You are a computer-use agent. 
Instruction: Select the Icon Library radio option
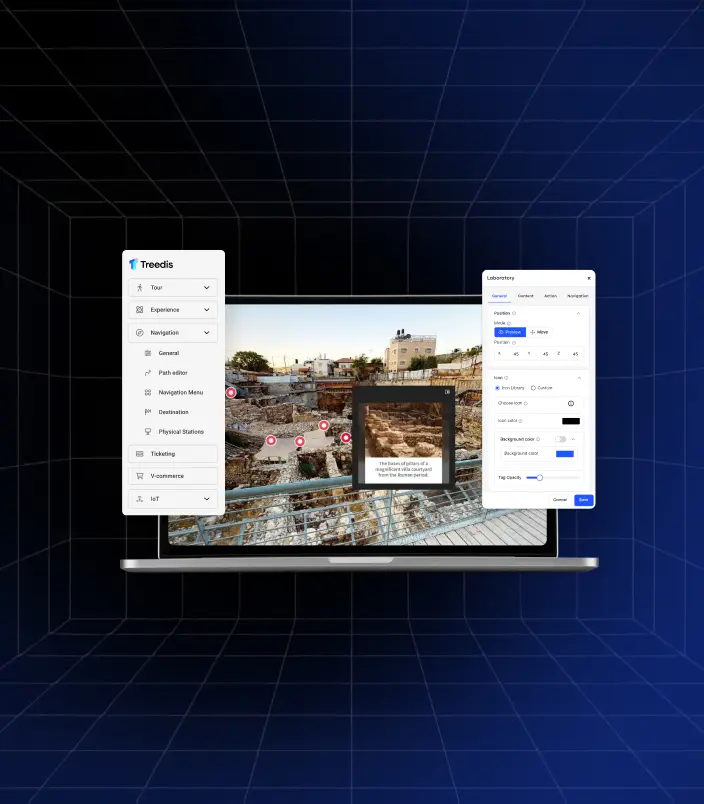(497, 388)
